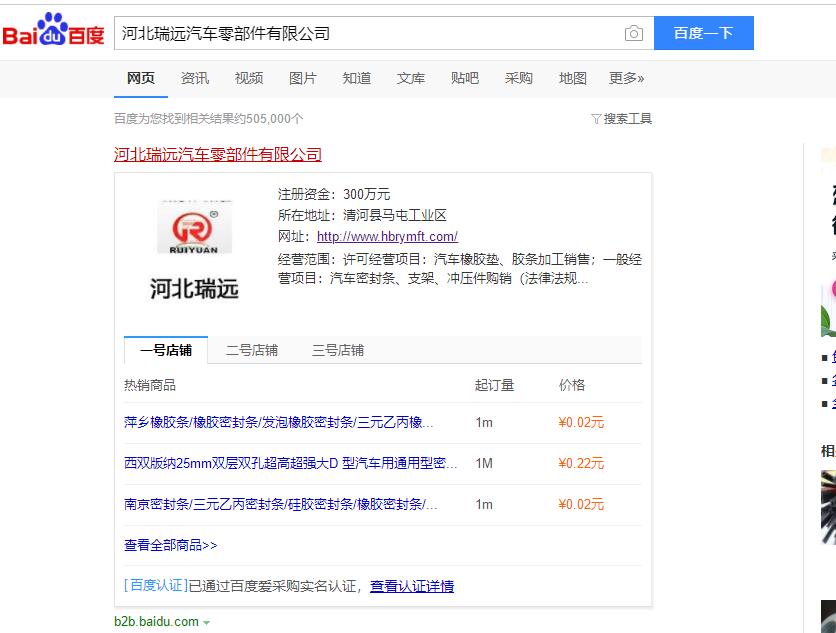Click the b2b.baidu.com source URL
Viewport: 836px width, 633px height.
click(156, 622)
